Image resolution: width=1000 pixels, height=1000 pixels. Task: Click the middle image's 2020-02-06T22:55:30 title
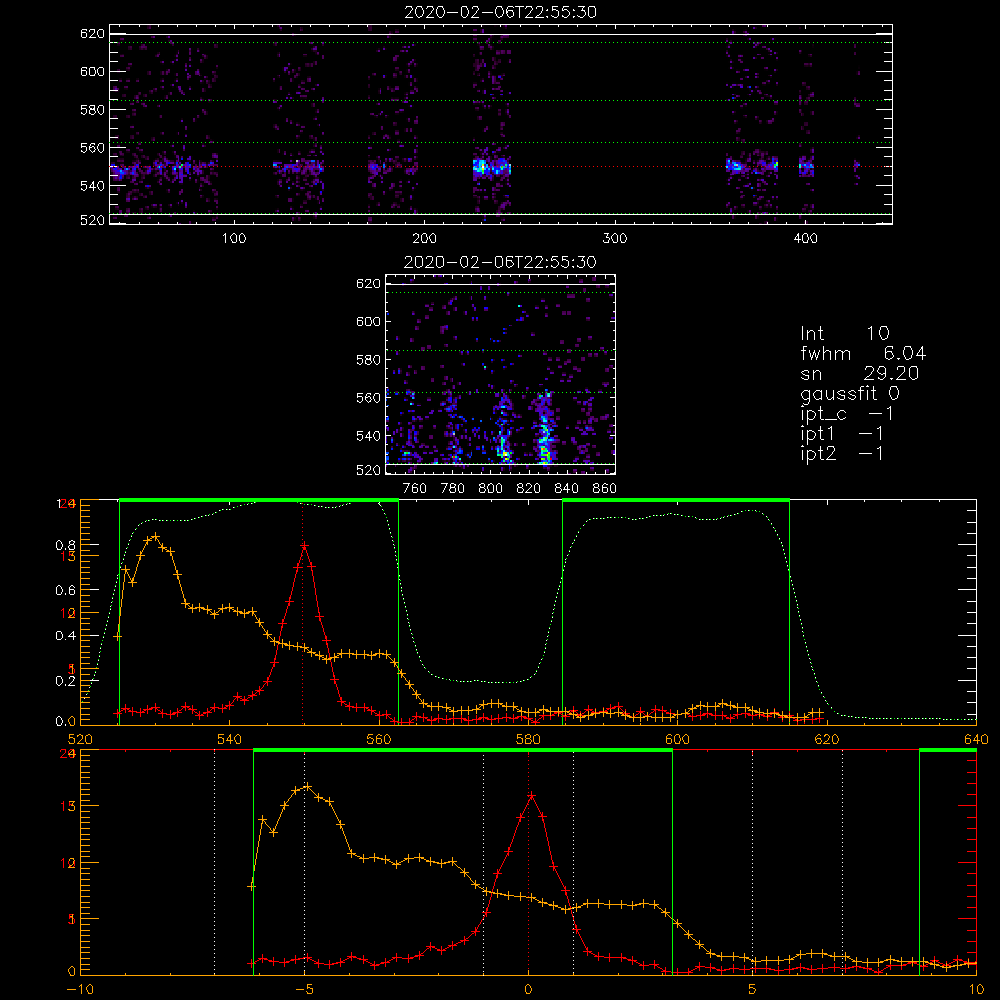[500, 262]
